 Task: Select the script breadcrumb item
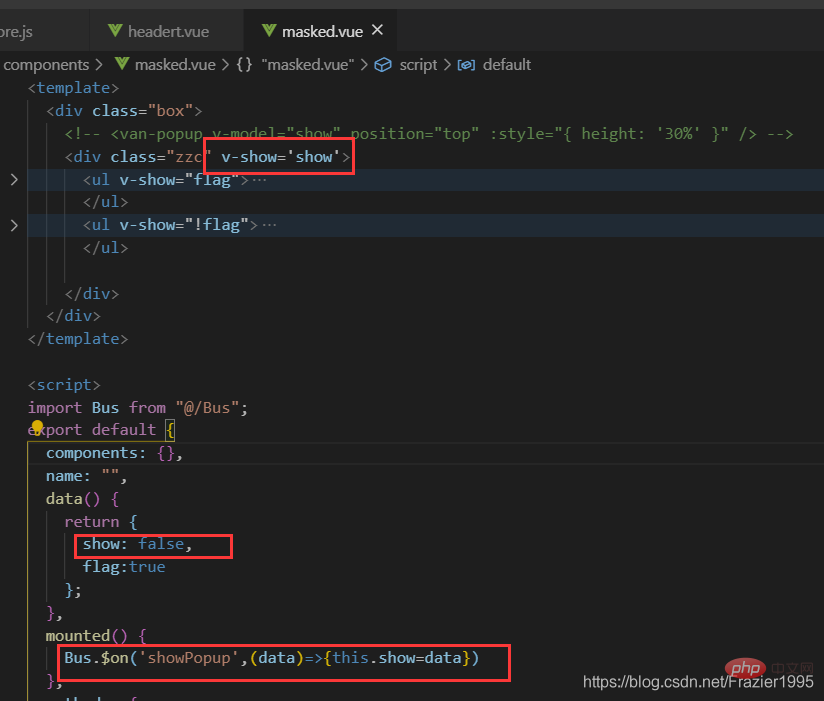(x=418, y=65)
